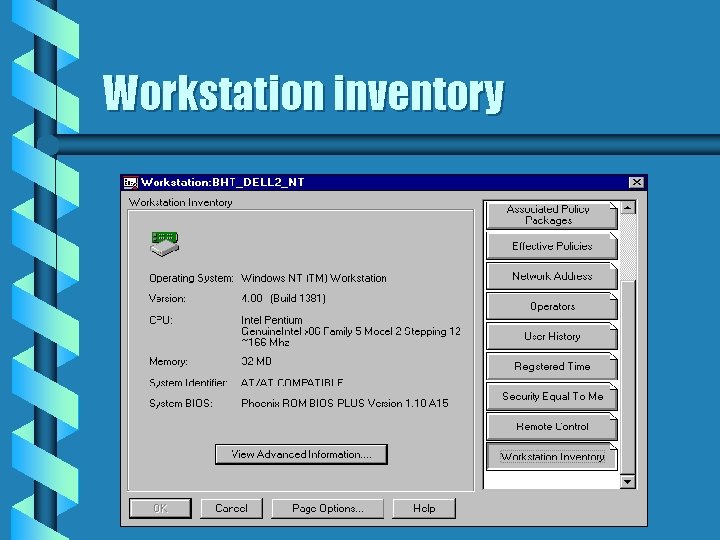Click the Intel Pentium CPU text

271,320
